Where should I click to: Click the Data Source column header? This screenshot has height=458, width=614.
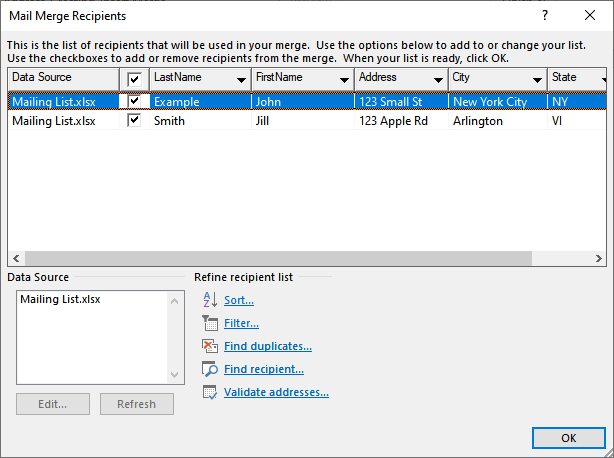tap(64, 79)
